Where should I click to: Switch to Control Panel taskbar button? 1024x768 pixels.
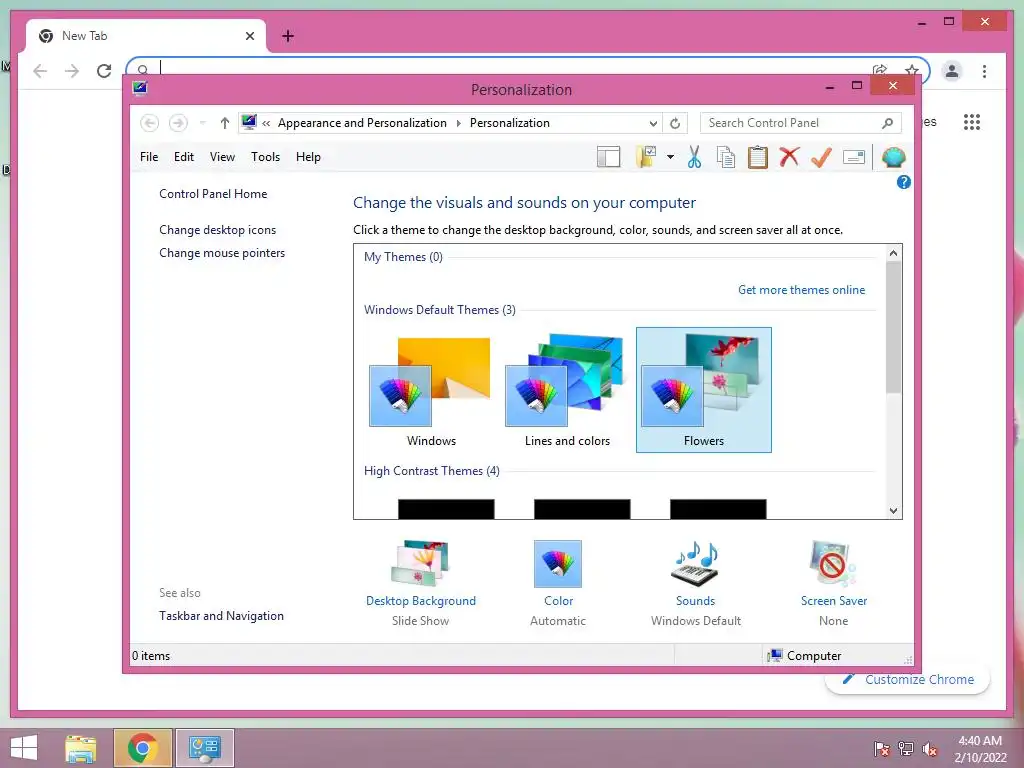pos(204,748)
